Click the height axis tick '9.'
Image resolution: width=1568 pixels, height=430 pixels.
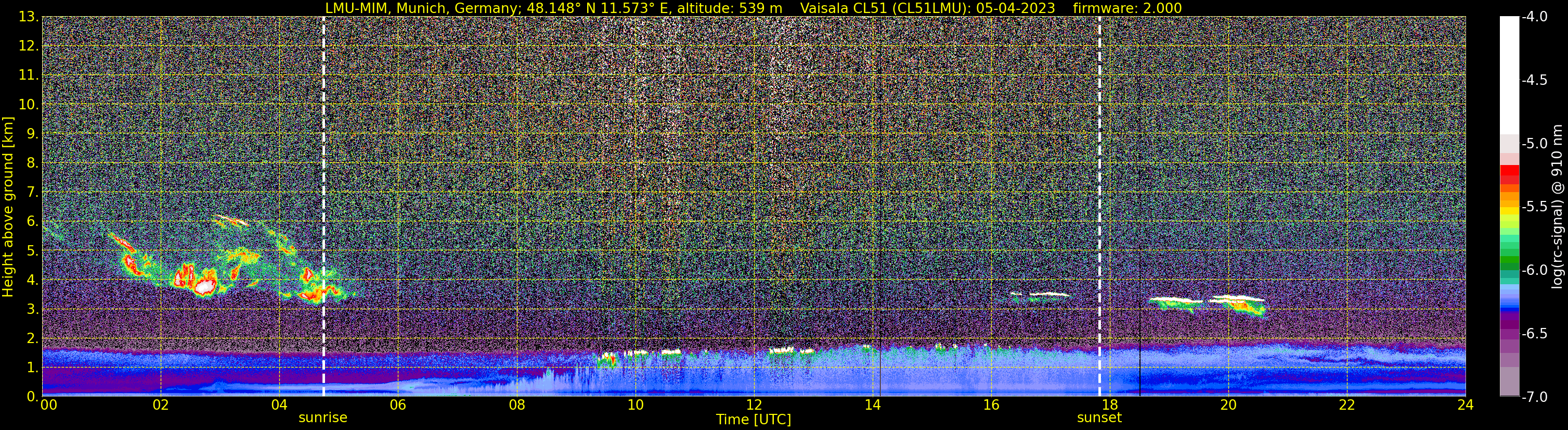(33, 134)
